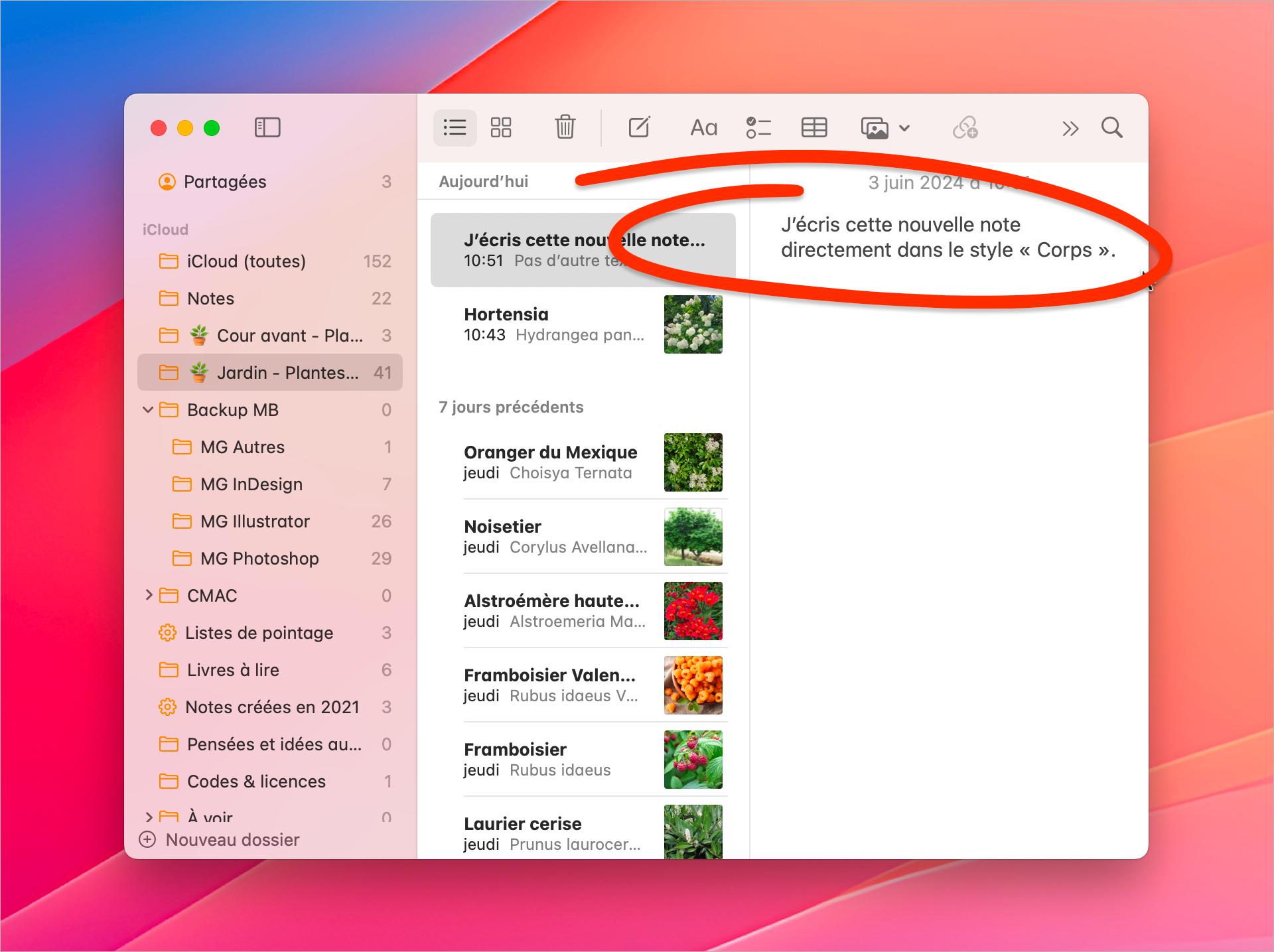The width and height of the screenshot is (1274, 952).
Task: Open the Framboisier note thumbnail image
Action: coord(693,760)
